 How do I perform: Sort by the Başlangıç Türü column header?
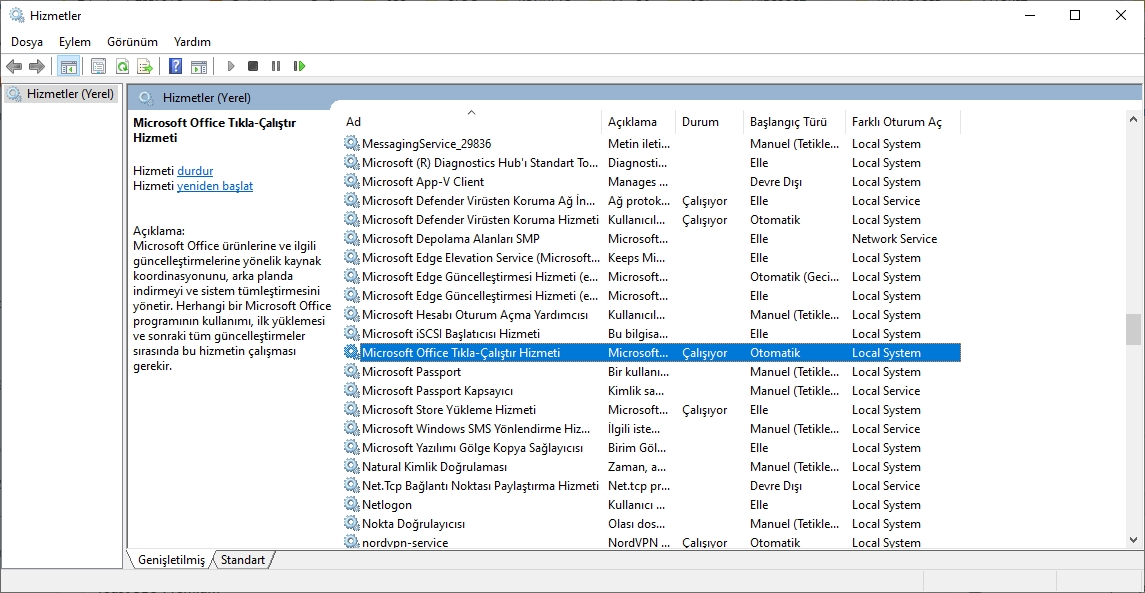click(794, 122)
